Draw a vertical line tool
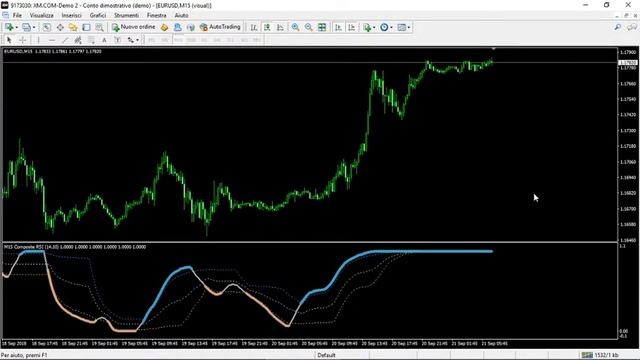Screen dimensions: 640x360 pyautogui.click(x=38, y=40)
